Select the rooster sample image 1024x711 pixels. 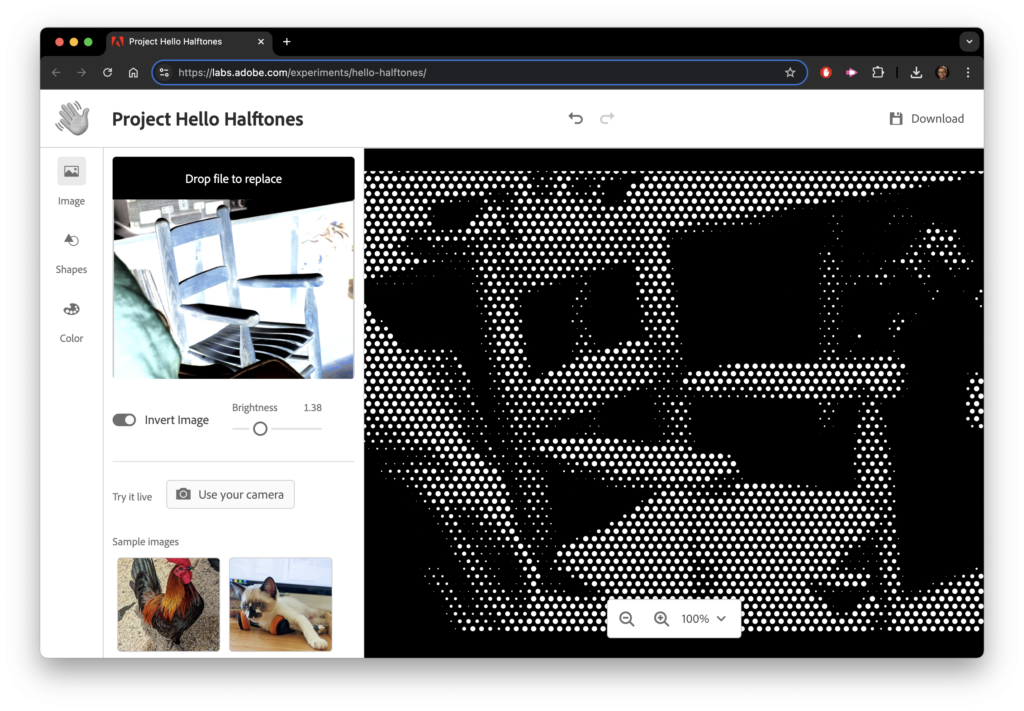168,604
